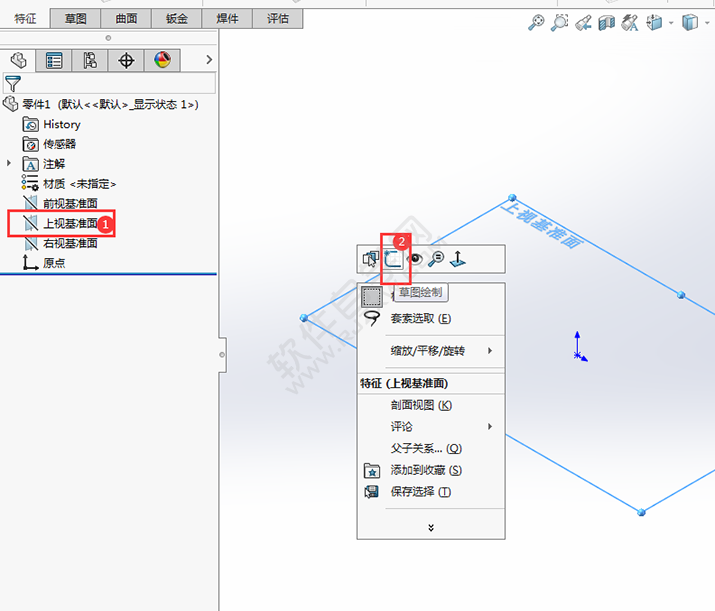The image size is (715, 611).
Task: Open the DisplayManager color ball tab
Action: point(162,60)
